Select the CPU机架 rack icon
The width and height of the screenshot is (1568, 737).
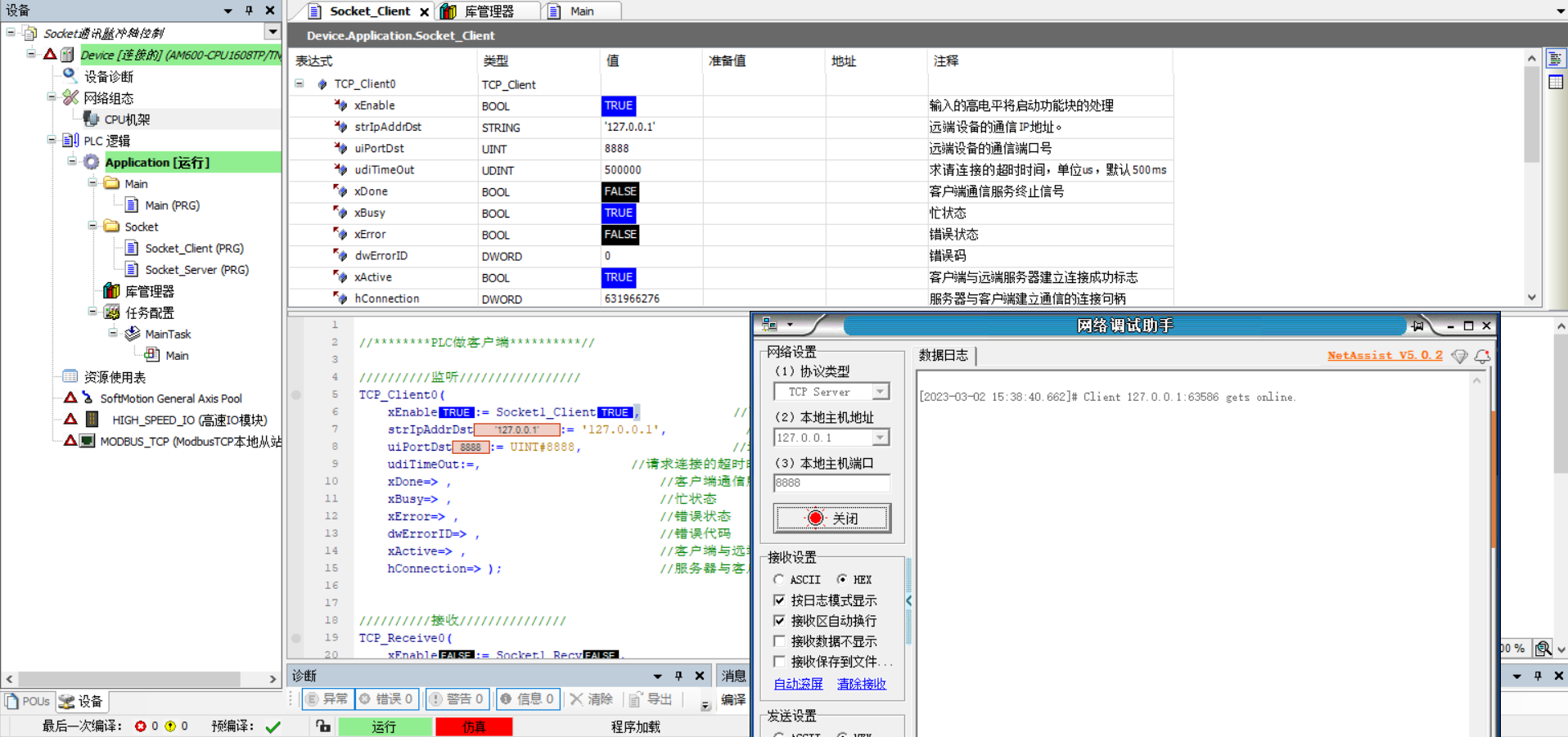tap(91, 119)
